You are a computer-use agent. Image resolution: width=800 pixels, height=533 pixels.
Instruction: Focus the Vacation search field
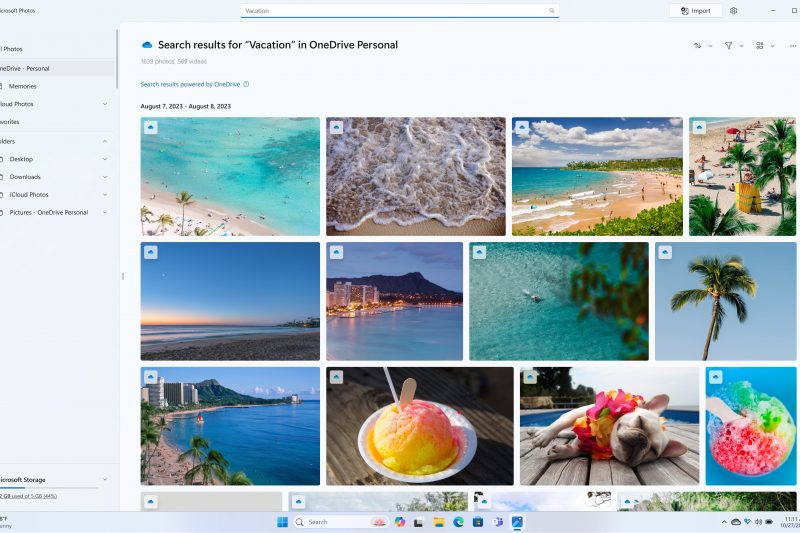click(399, 11)
